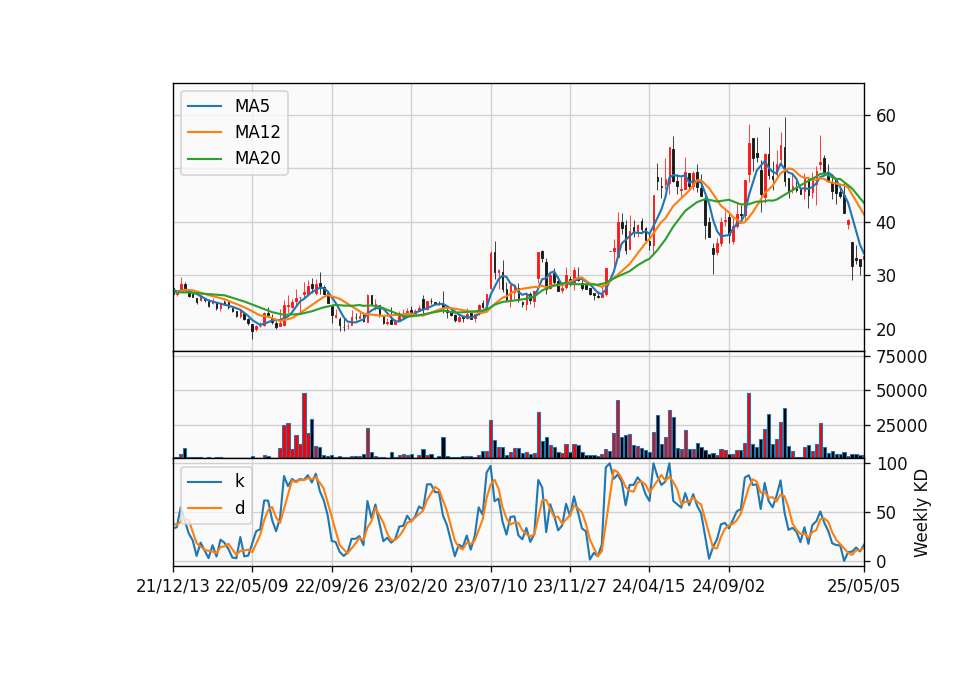This screenshot has width=960, height=690.
Task: Click the MA5 legend label
Action: click(x=252, y=106)
